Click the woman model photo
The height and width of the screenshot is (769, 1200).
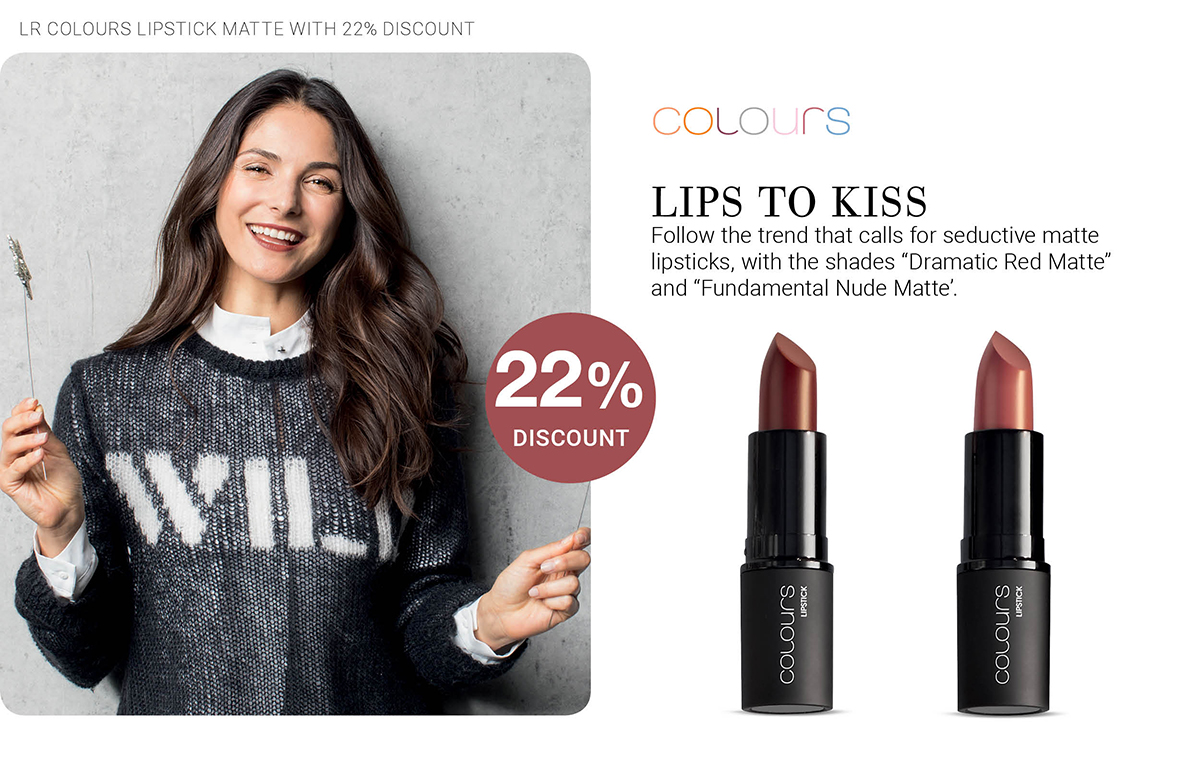click(x=295, y=383)
